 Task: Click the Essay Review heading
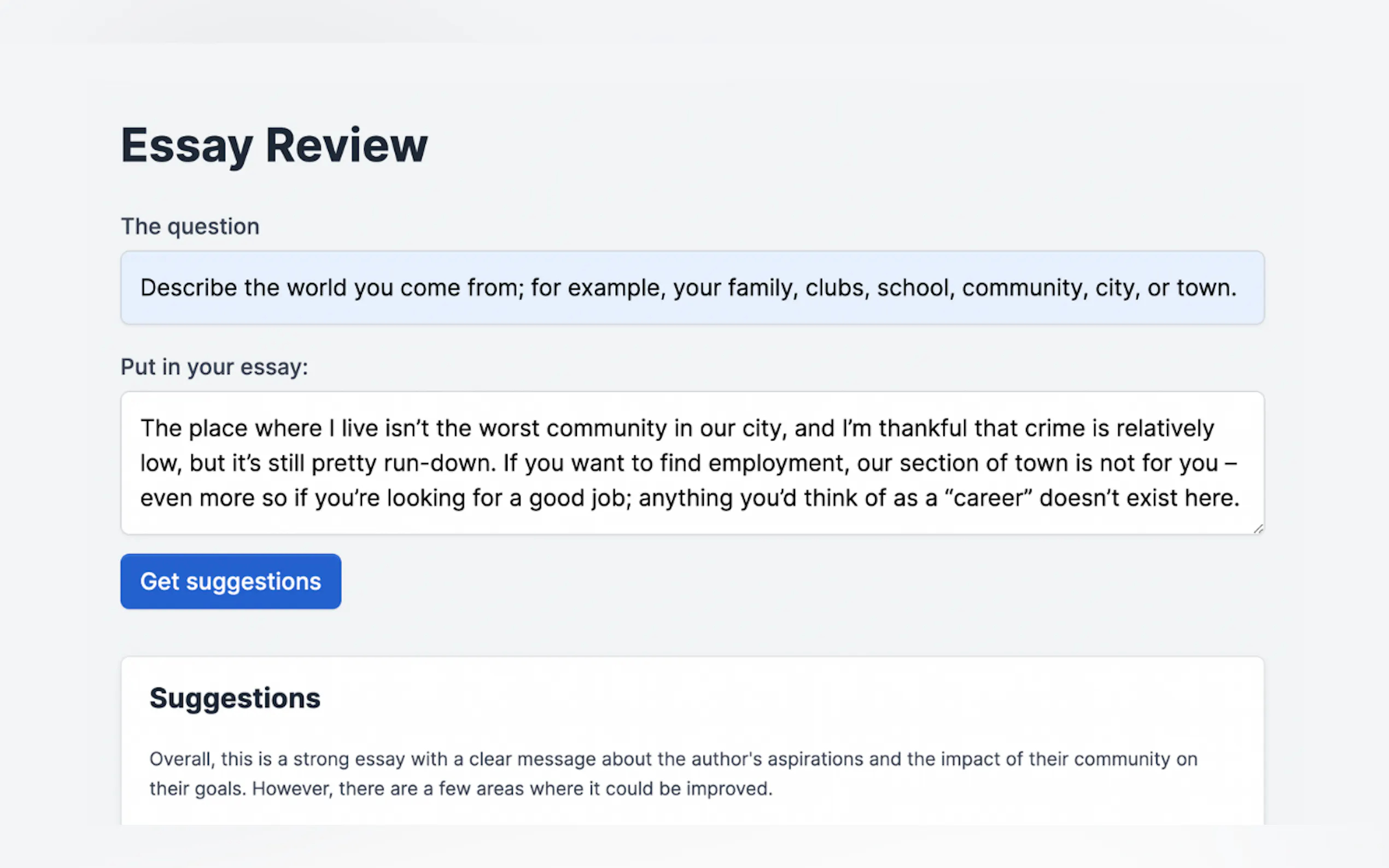(274, 145)
